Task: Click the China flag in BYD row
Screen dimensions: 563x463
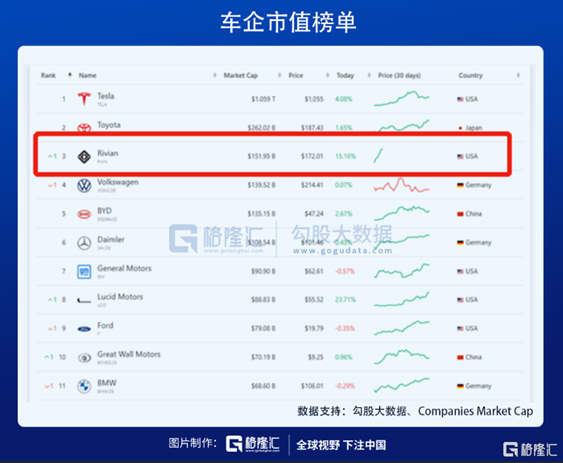Action: click(460, 214)
